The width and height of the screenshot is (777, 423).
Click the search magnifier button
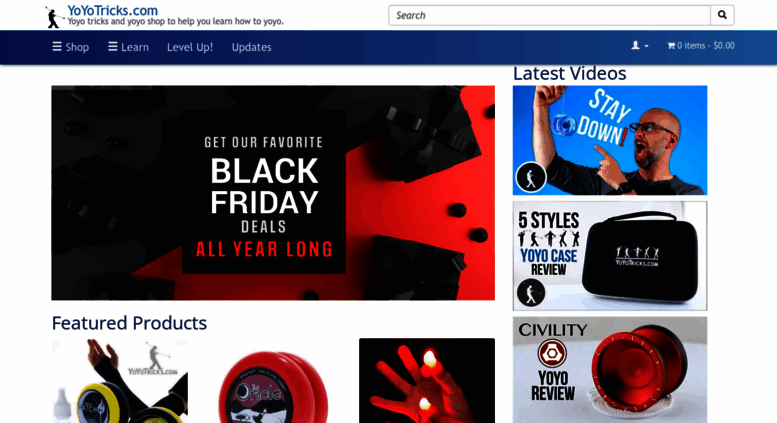tap(722, 15)
